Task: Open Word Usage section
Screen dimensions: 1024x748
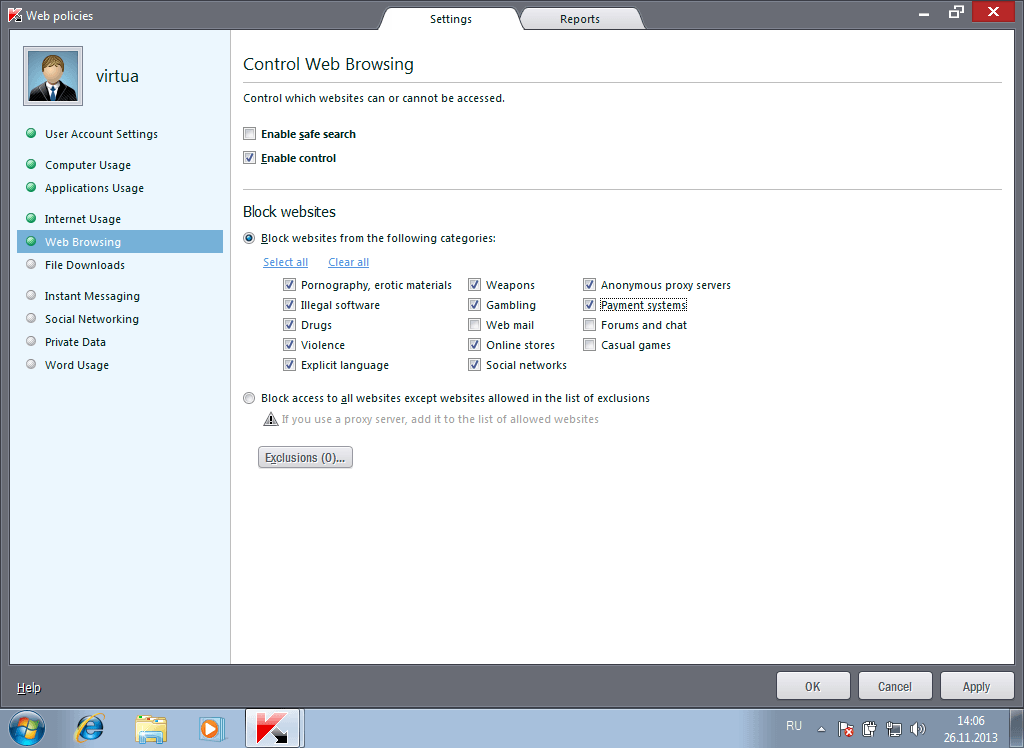Action: point(76,365)
